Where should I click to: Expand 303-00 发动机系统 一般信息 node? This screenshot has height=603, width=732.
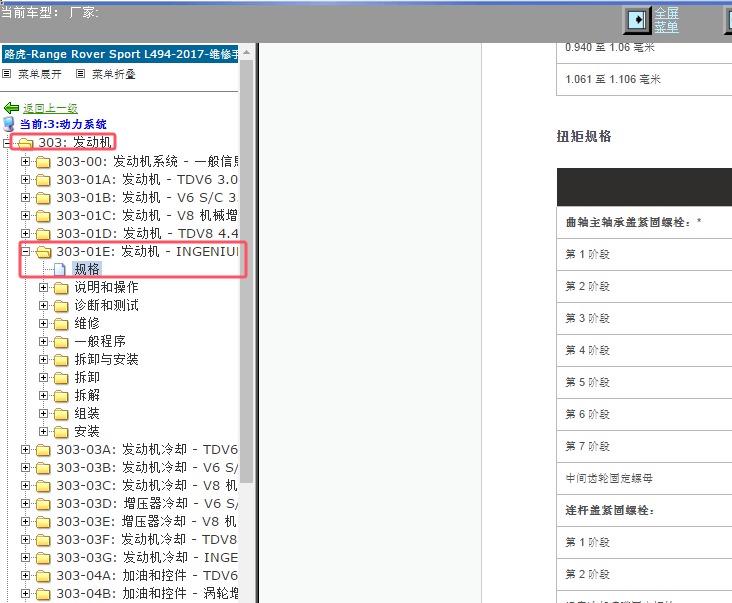(x=25, y=161)
